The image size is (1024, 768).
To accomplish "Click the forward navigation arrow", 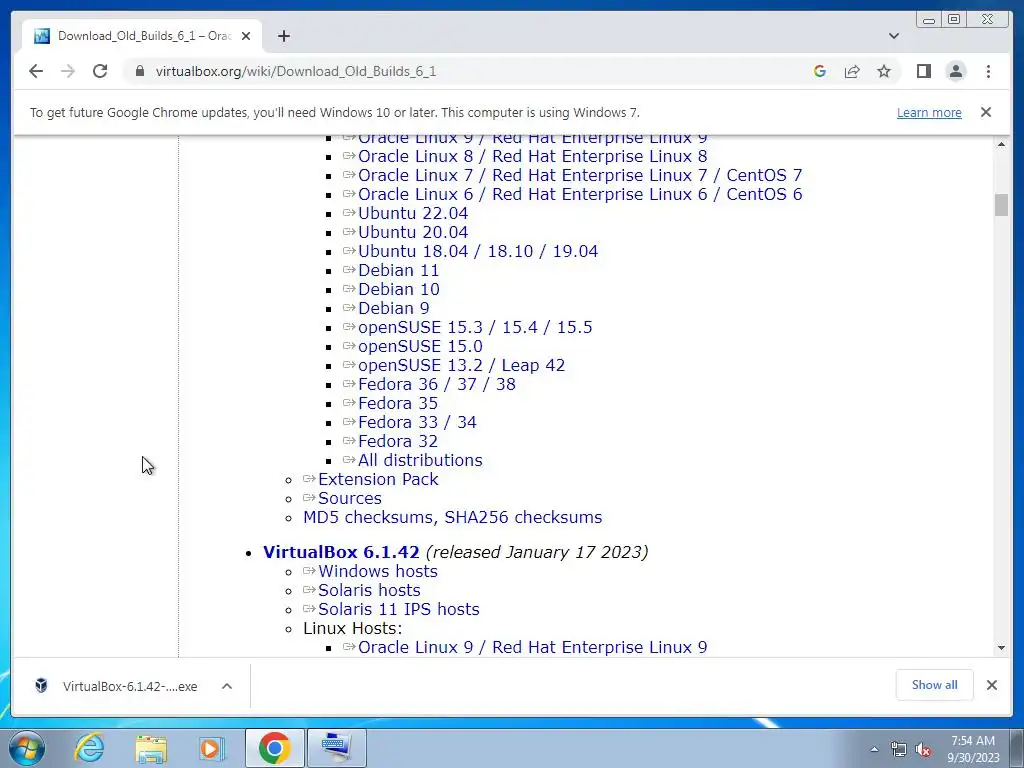I will 68,71.
